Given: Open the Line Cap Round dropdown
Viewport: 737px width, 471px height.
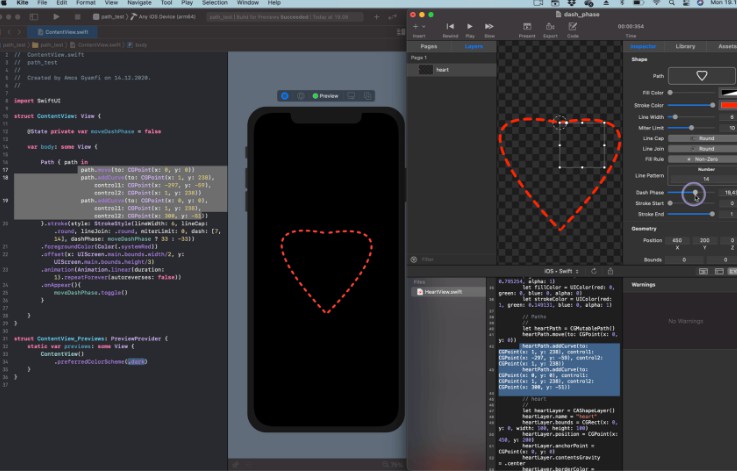Looking at the screenshot, I should [705, 137].
